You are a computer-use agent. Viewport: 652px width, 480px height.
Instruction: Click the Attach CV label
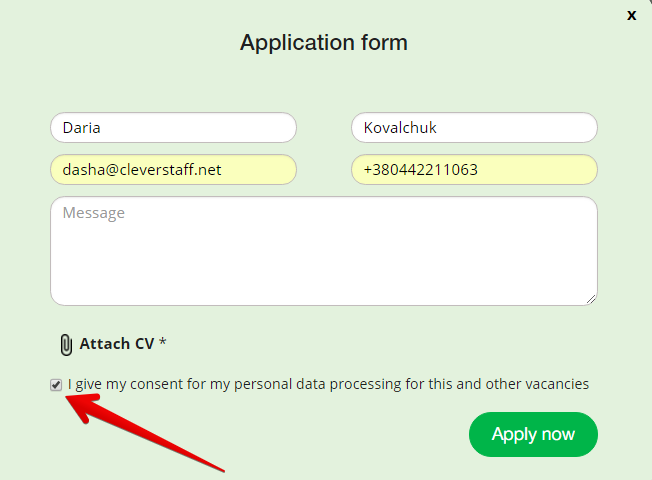click(x=117, y=344)
